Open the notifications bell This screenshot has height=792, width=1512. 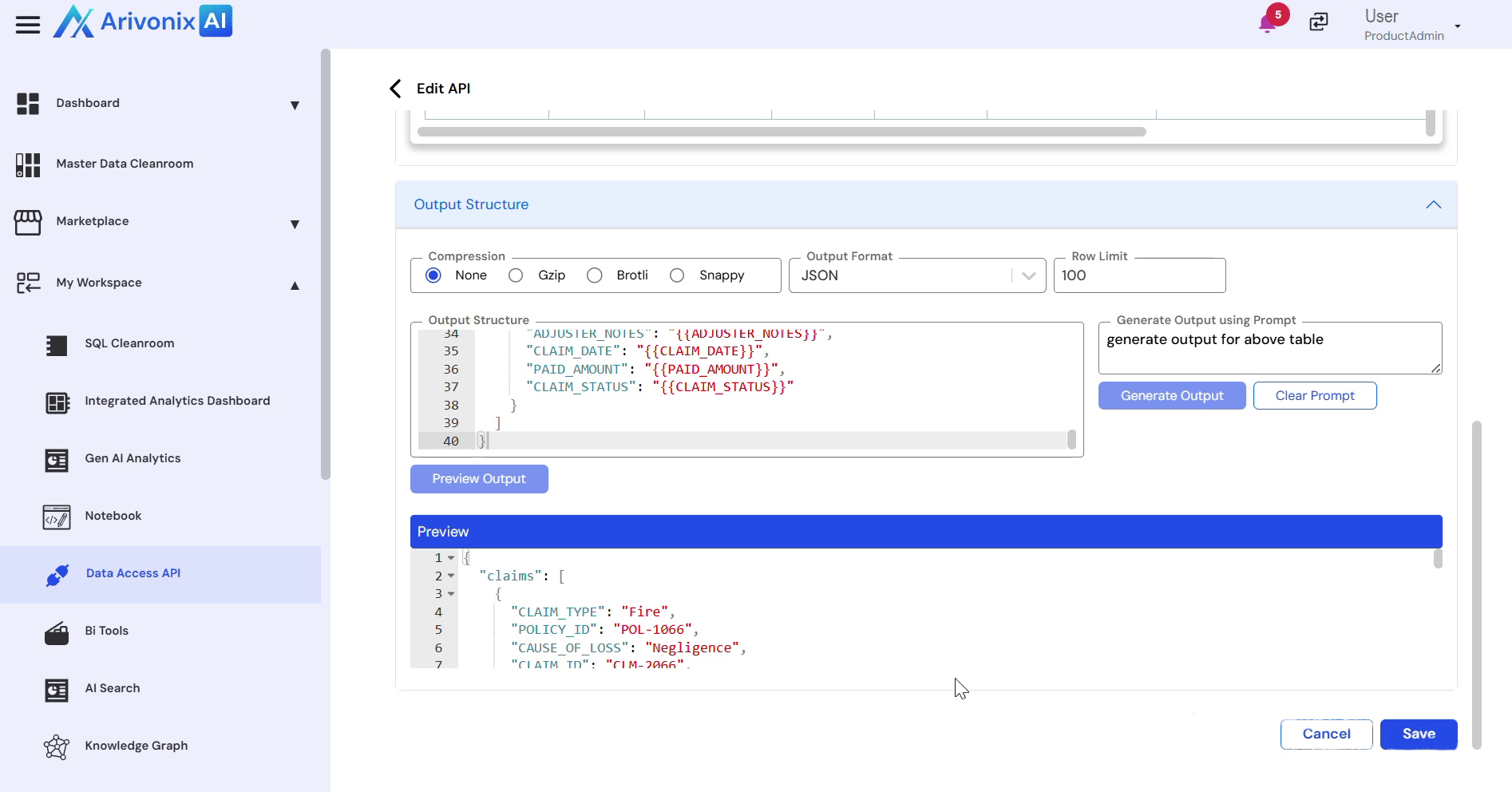pyautogui.click(x=1267, y=23)
